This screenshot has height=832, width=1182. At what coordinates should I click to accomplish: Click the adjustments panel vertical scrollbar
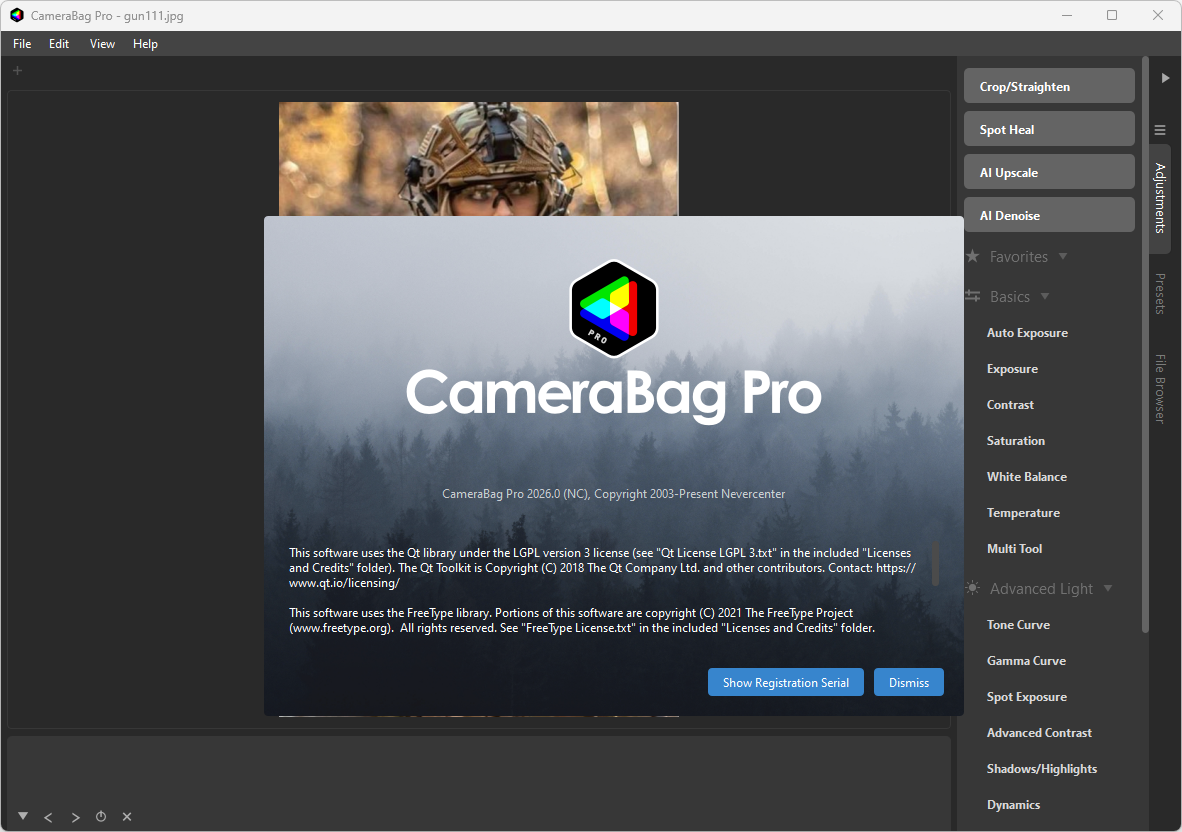(1145, 344)
